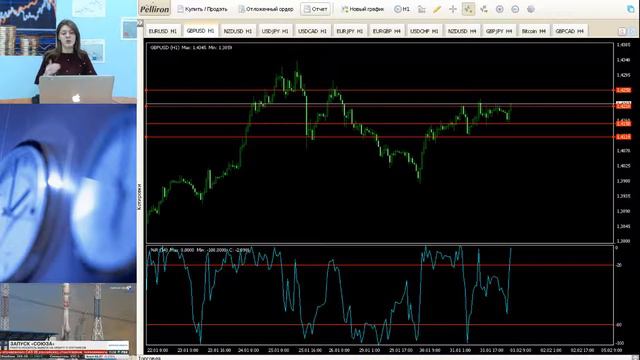The width and height of the screenshot is (640, 360).
Task: Switch to USDCHF H1 tab
Action: coord(424,31)
